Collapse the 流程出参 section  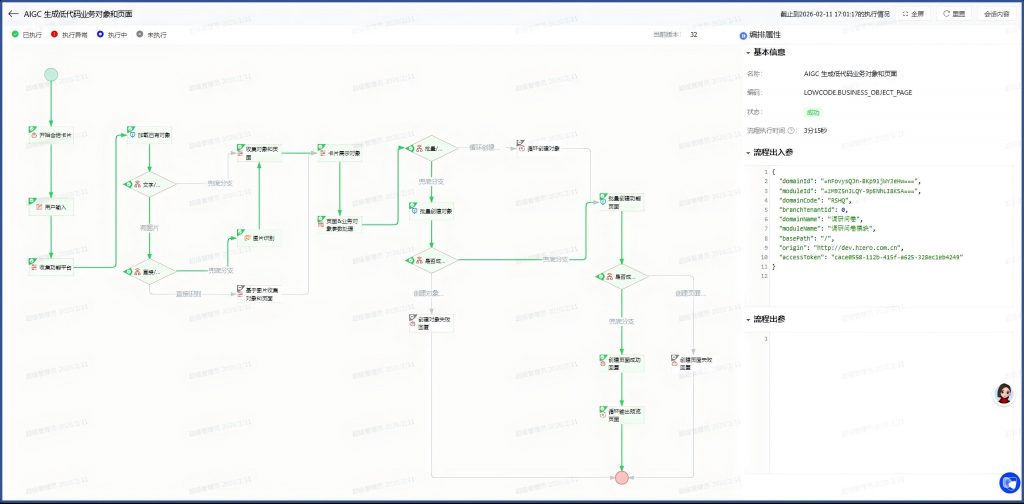coord(747,318)
